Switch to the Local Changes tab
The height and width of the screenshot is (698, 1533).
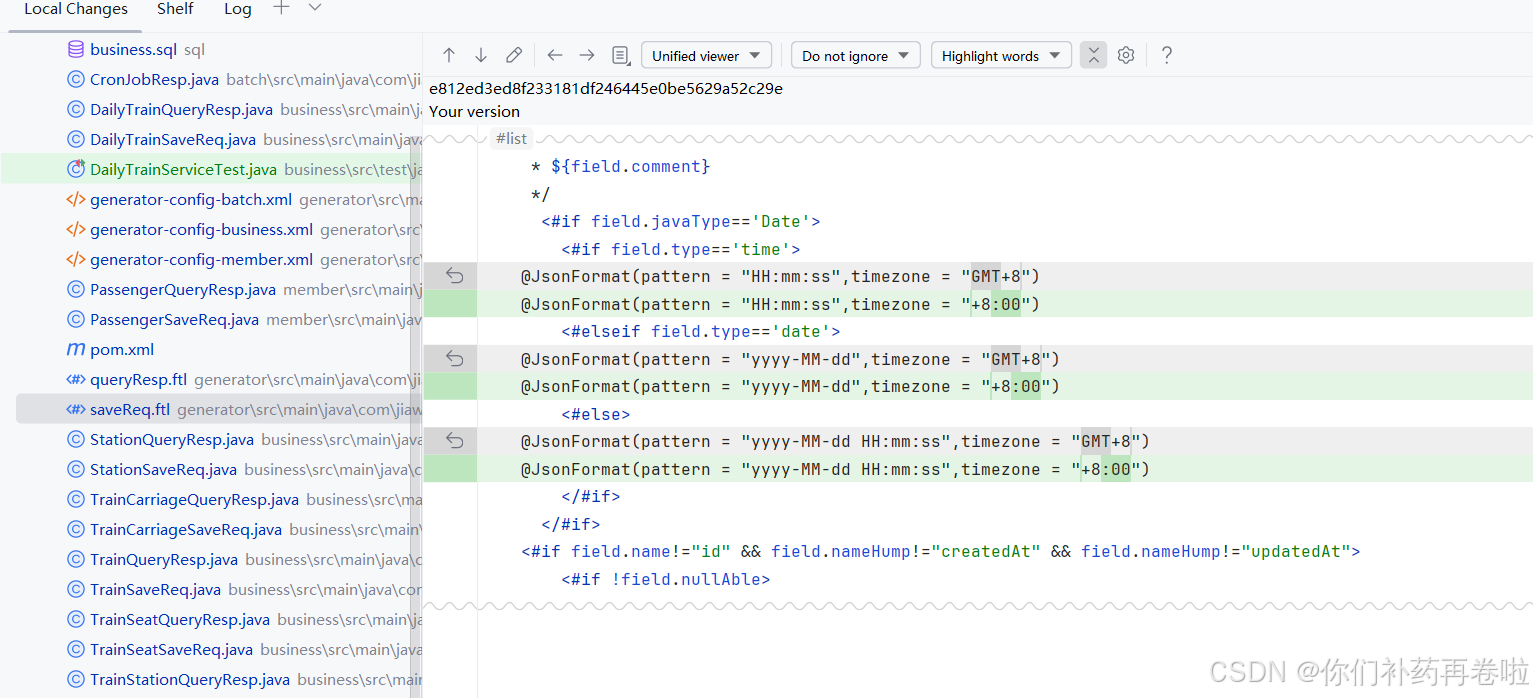76,9
